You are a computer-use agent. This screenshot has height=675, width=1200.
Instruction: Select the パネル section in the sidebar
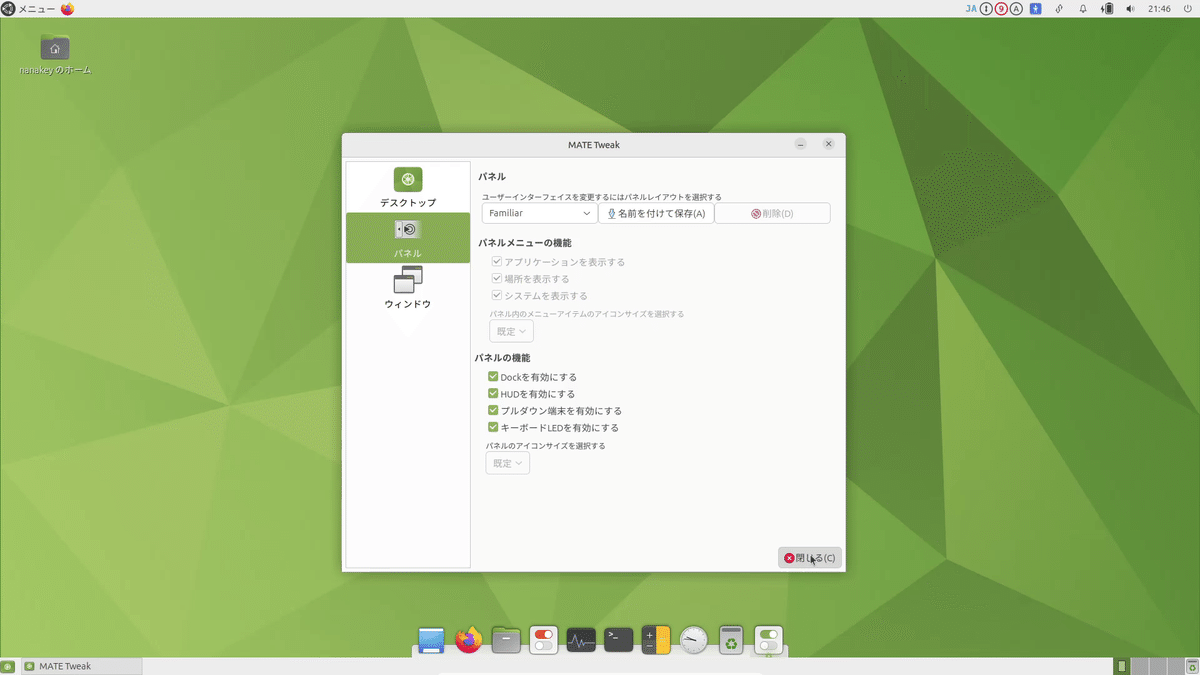click(408, 238)
